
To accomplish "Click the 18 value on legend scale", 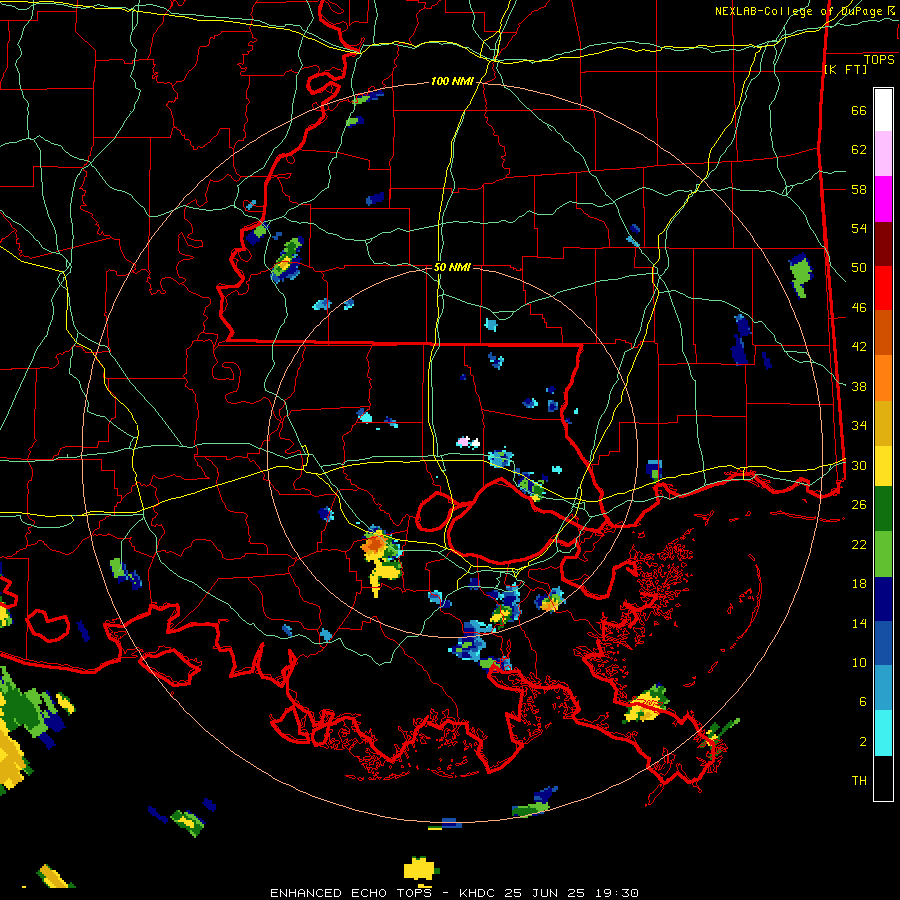I will (859, 584).
